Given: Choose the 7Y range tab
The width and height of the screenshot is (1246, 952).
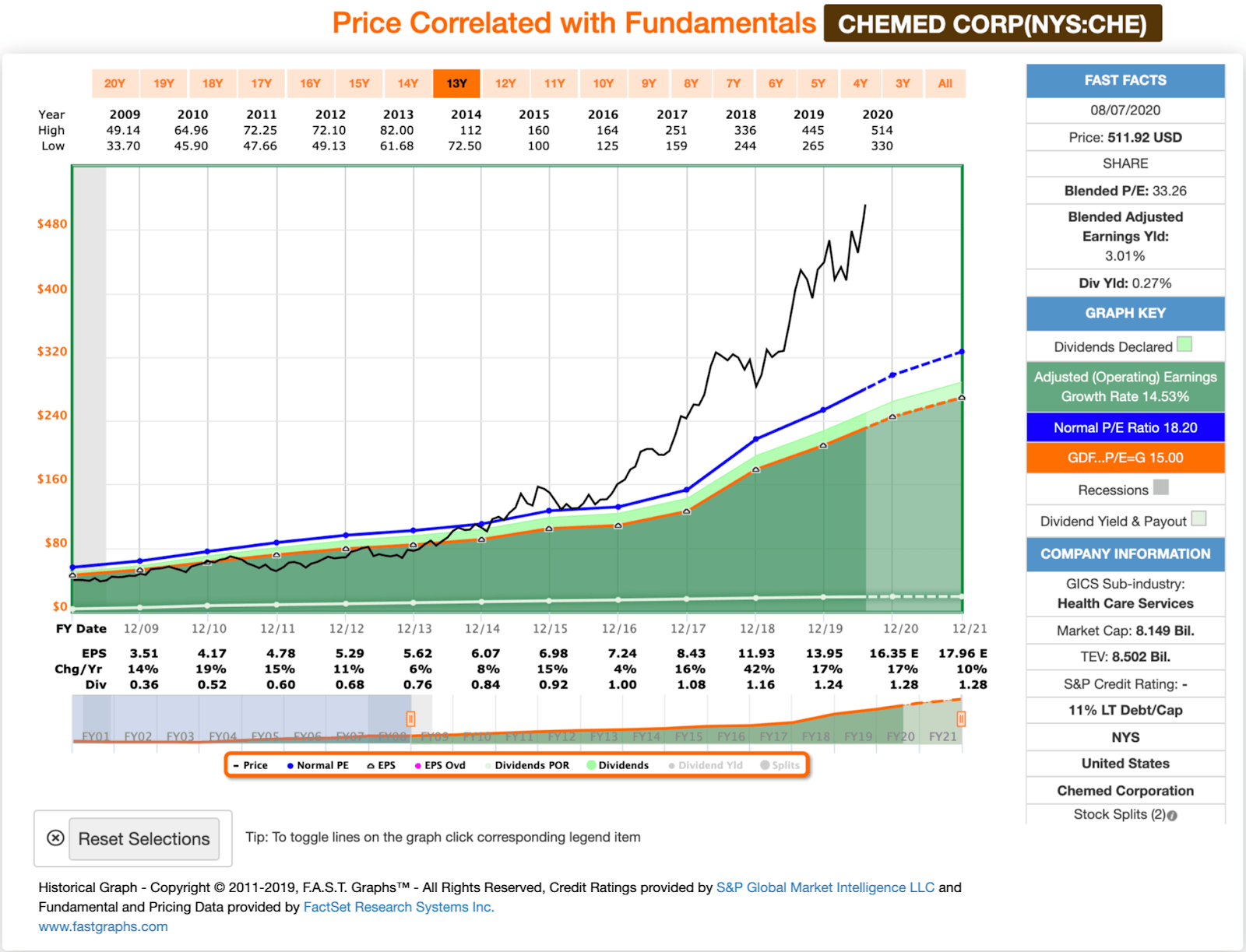Looking at the screenshot, I should tap(734, 83).
